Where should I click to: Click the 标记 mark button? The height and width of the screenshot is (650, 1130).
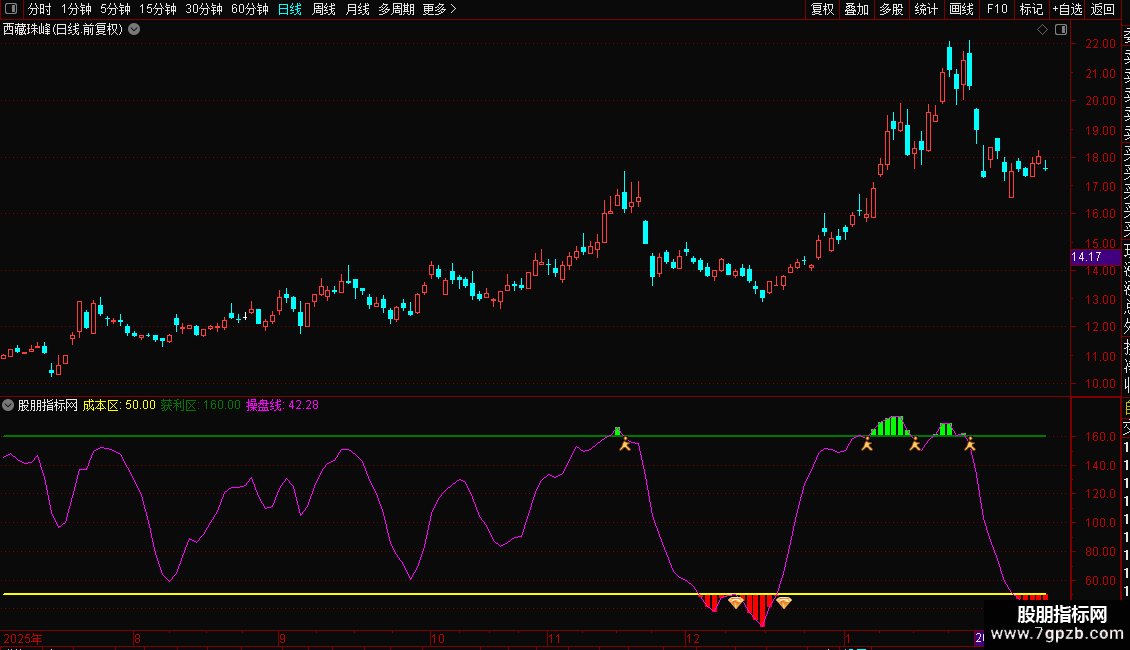coord(1031,9)
